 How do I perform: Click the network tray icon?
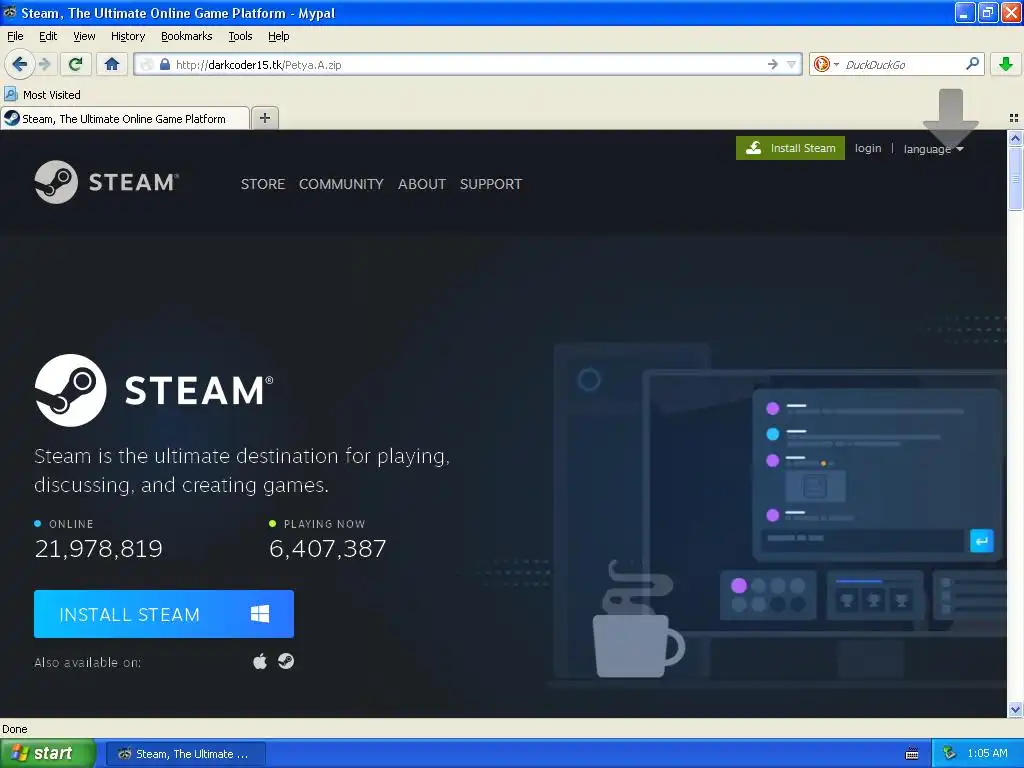tap(950, 754)
